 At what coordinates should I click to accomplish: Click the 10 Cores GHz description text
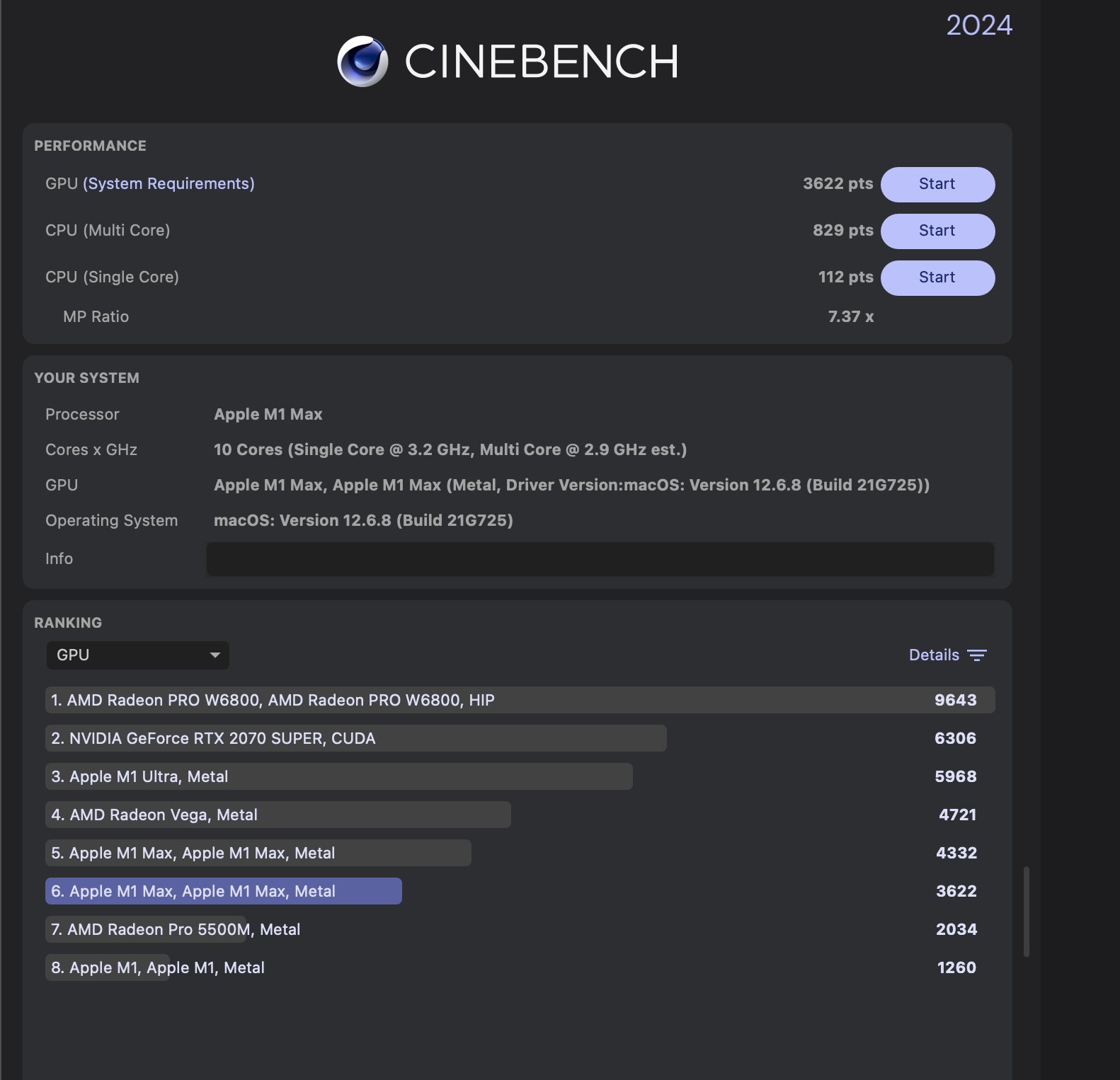450,450
